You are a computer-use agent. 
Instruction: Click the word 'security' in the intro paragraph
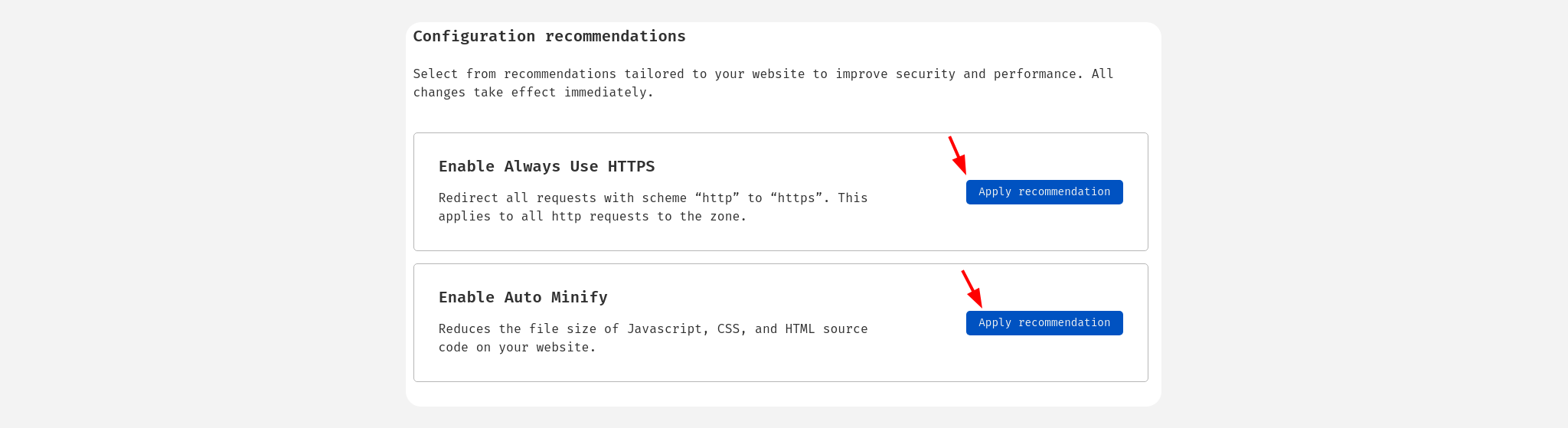pos(926,74)
